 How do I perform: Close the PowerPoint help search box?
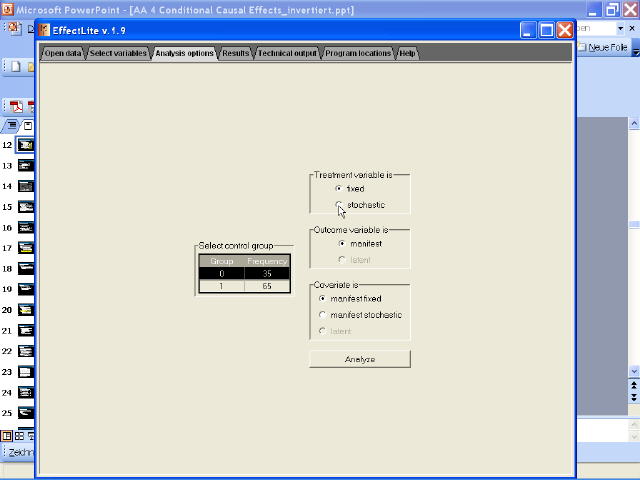(x=631, y=28)
